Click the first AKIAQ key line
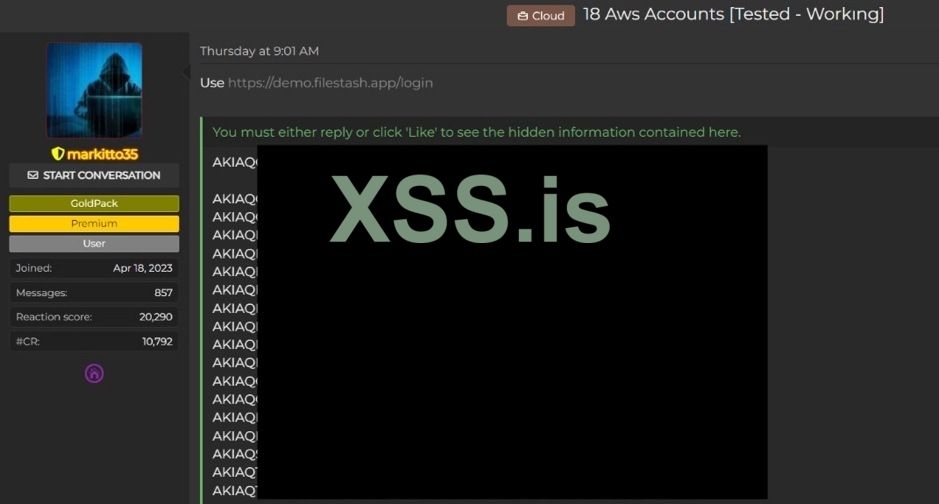Viewport: 939px width, 504px height. pyautogui.click(x=235, y=162)
